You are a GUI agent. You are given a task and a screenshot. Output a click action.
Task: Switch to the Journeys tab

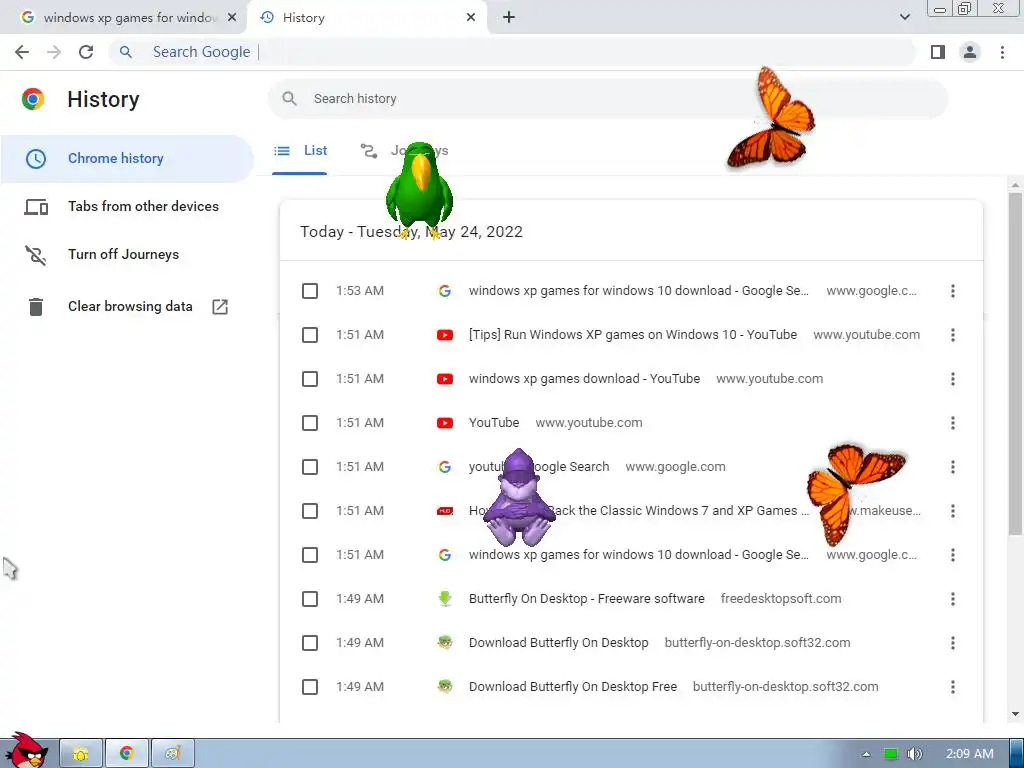405,151
